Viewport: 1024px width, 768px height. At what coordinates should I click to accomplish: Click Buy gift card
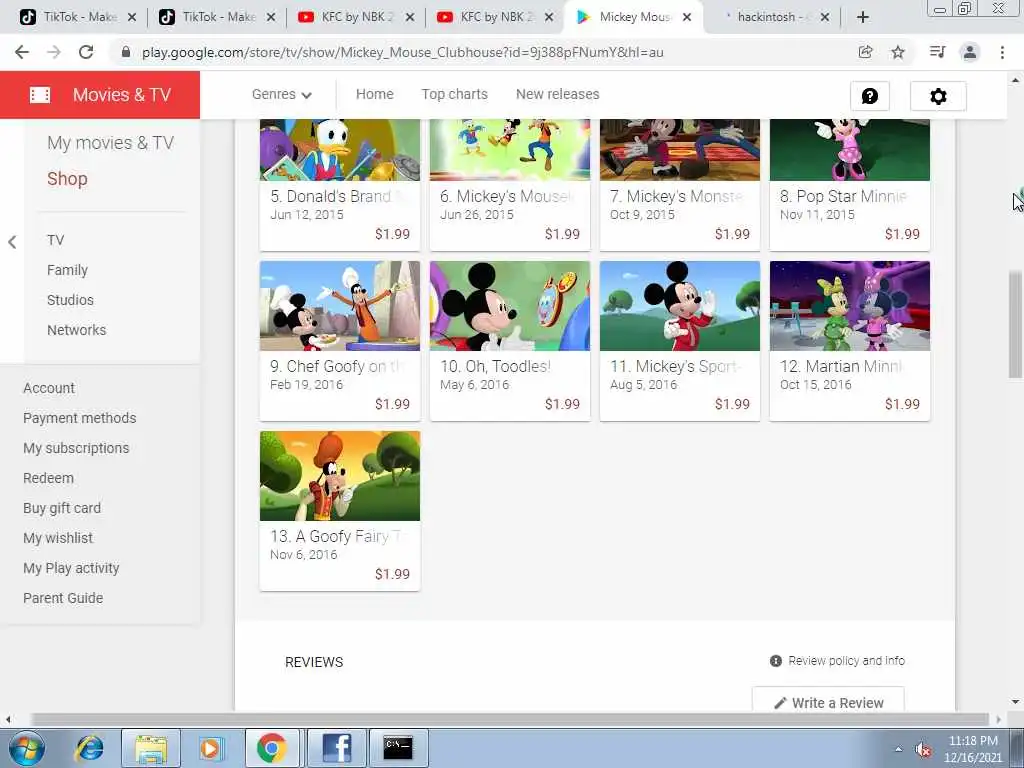pos(62,509)
